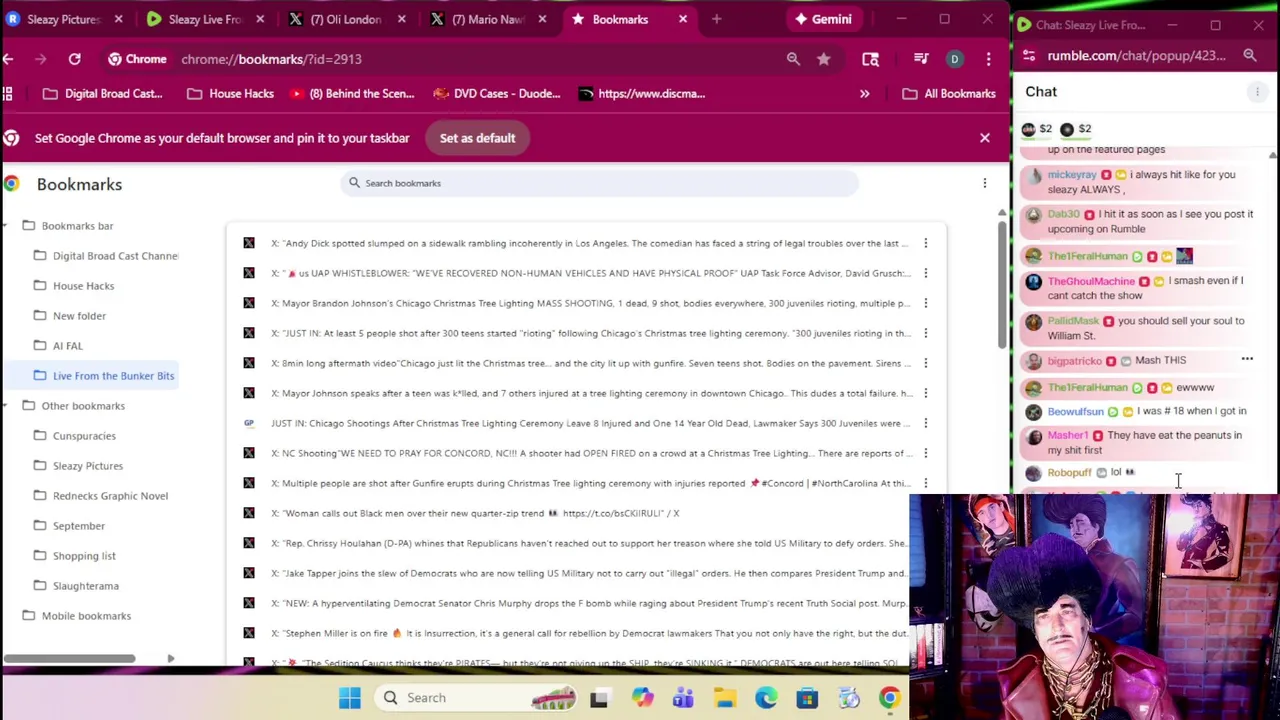Select the Shopping list folder
Viewport: 1280px width, 720px height.
(75, 556)
